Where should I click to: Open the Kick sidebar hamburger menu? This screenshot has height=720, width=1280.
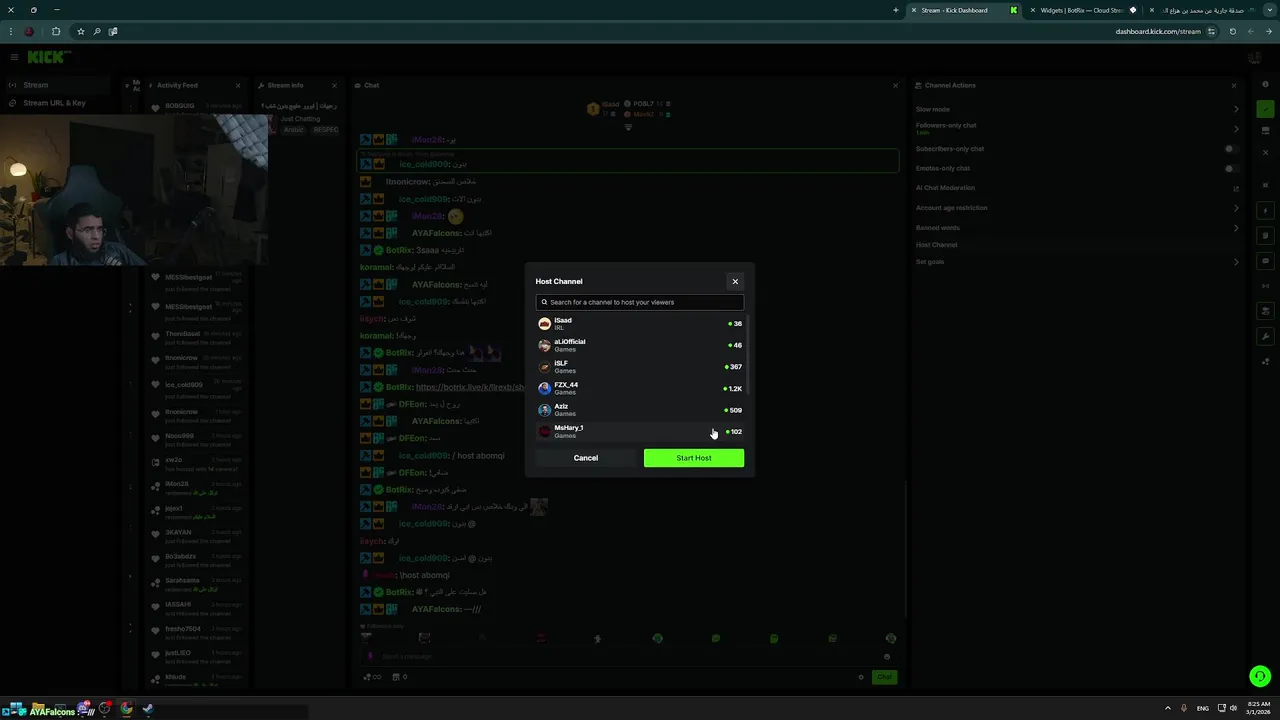[x=14, y=58]
